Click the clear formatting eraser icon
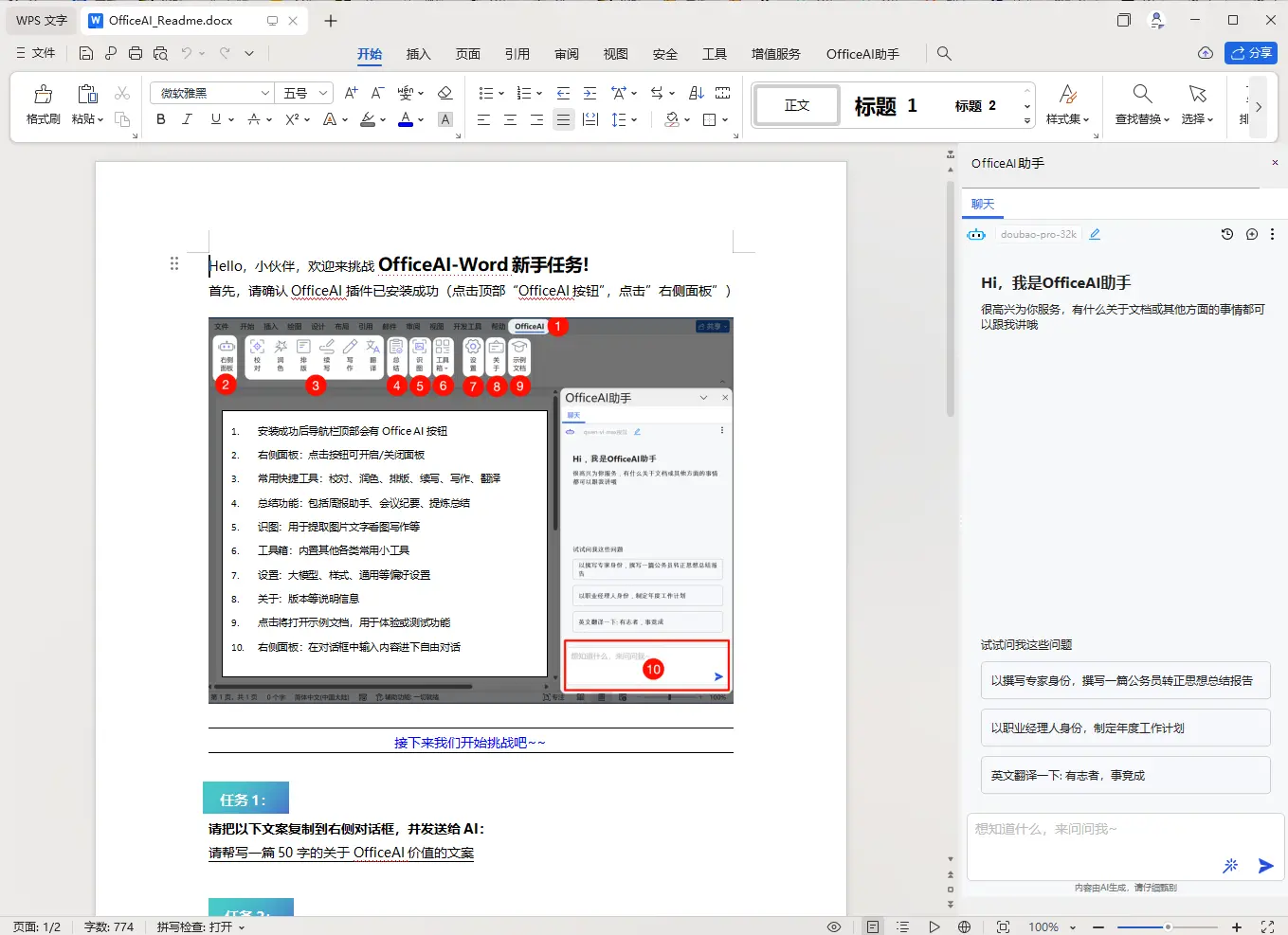Viewport: 1288px width, 935px height. tap(445, 92)
